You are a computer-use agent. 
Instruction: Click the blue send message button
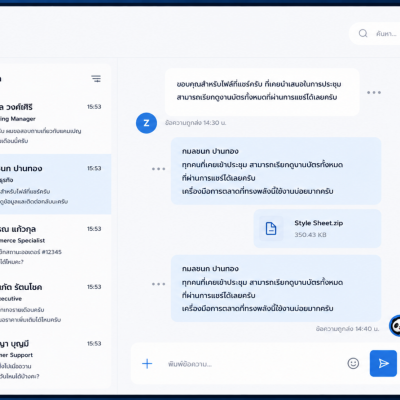[x=383, y=363]
